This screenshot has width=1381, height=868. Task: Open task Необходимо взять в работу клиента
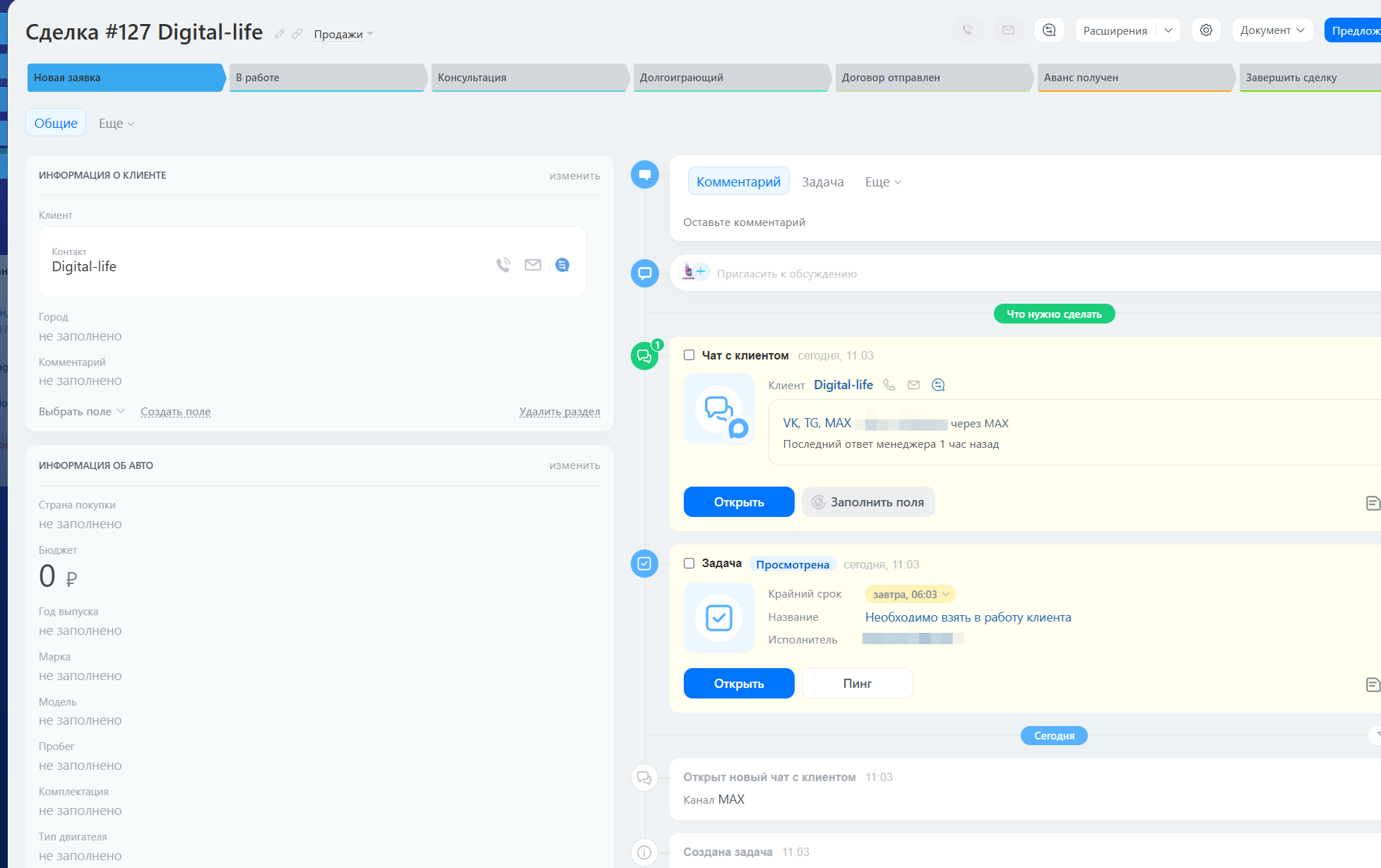click(x=968, y=617)
